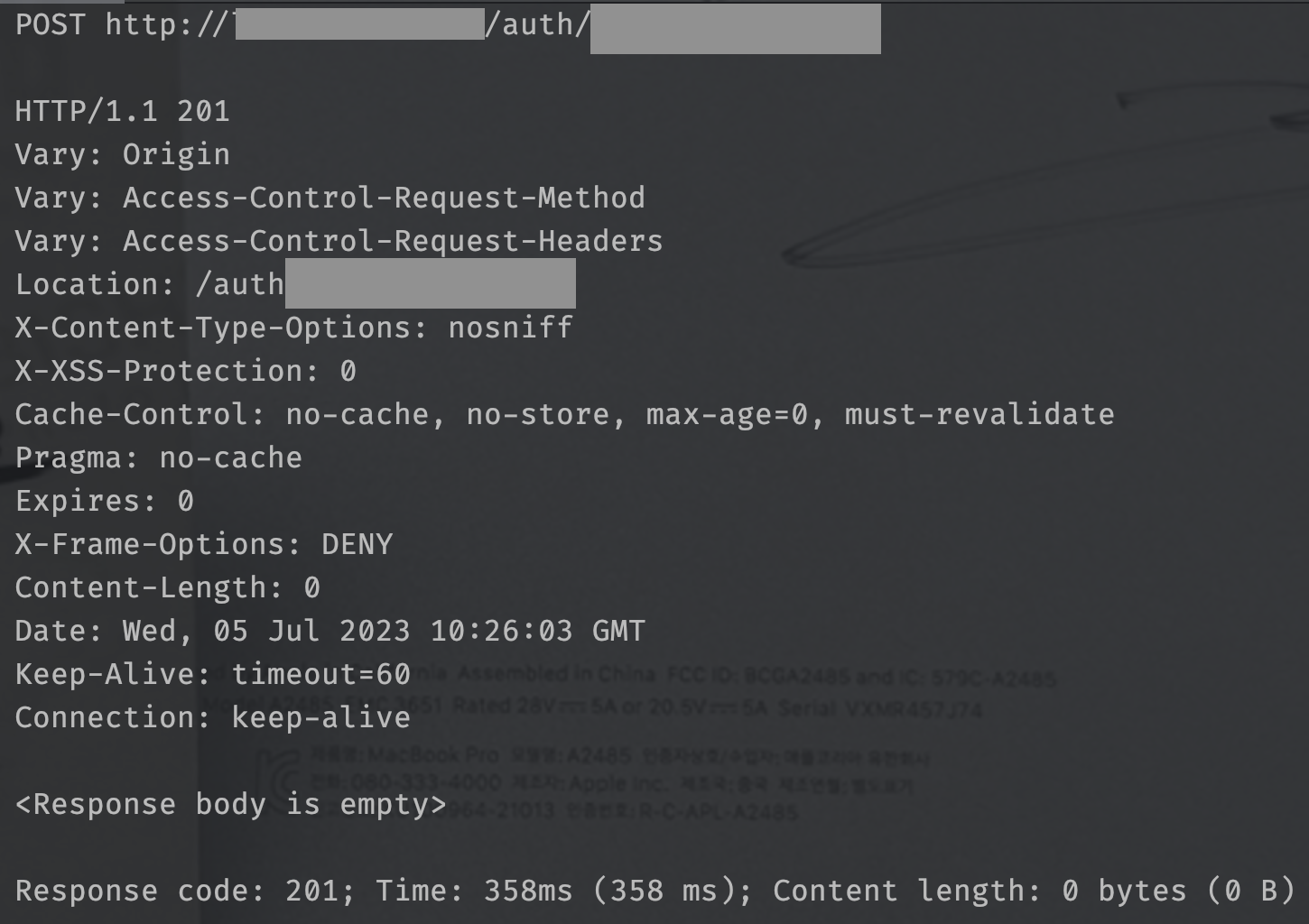Click the Cache-Control header line
Image resolution: width=1309 pixels, height=924 pixels.
pos(565,414)
